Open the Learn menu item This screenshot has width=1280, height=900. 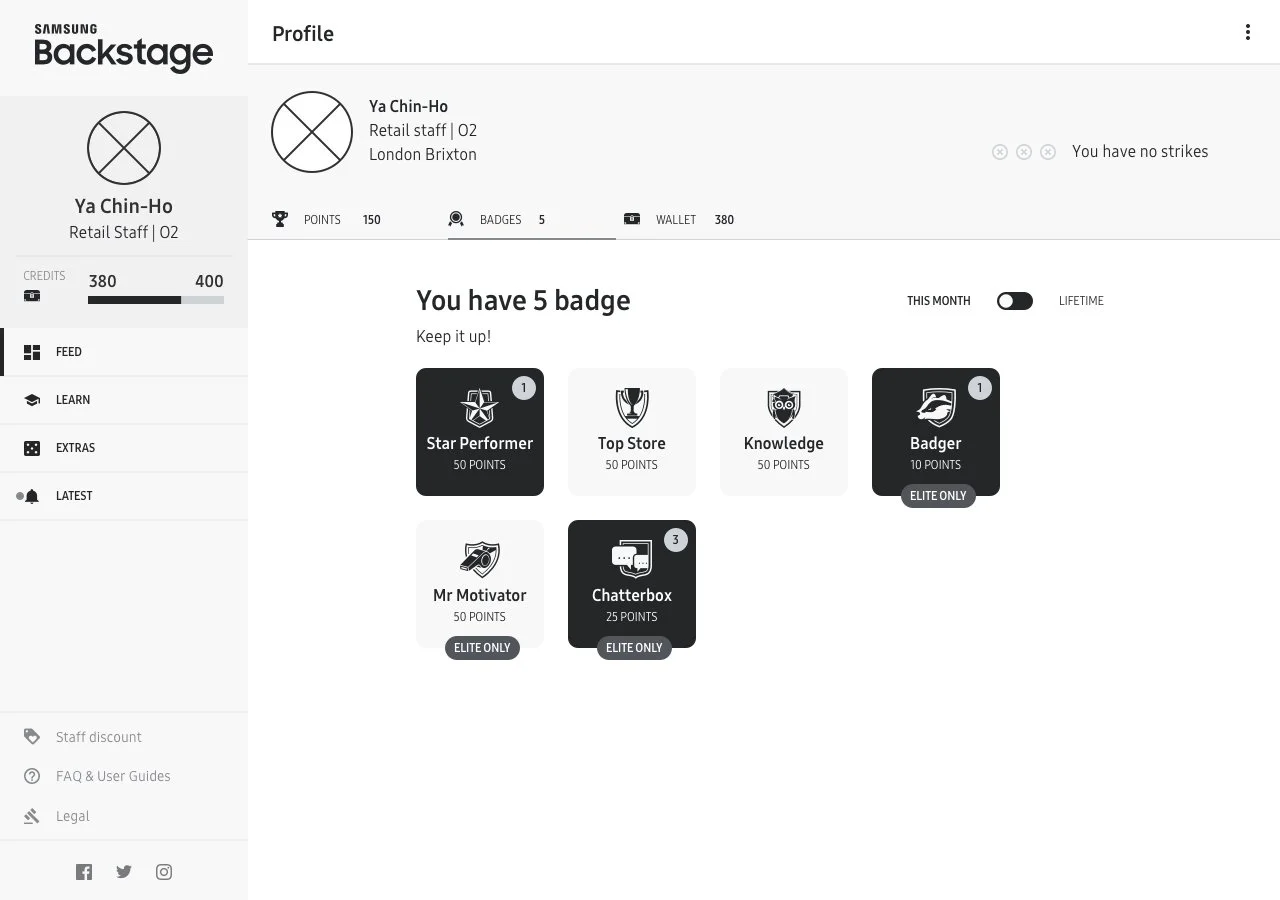tap(124, 400)
